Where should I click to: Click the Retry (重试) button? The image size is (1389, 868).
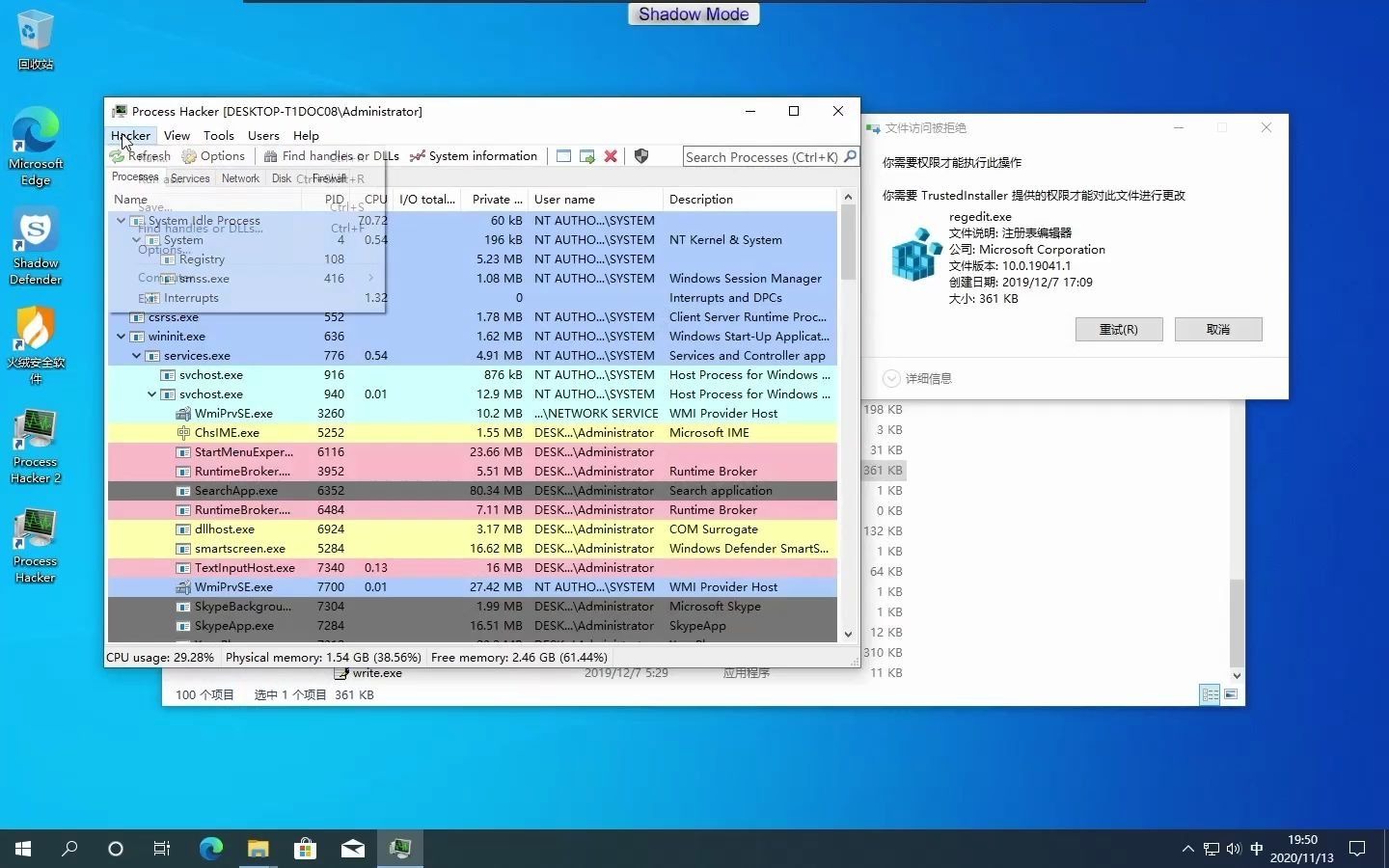pos(1119,330)
